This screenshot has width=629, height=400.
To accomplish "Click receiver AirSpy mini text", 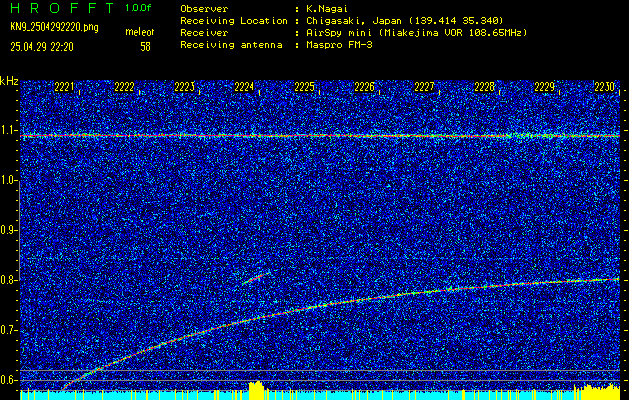I will pyautogui.click(x=416, y=32).
